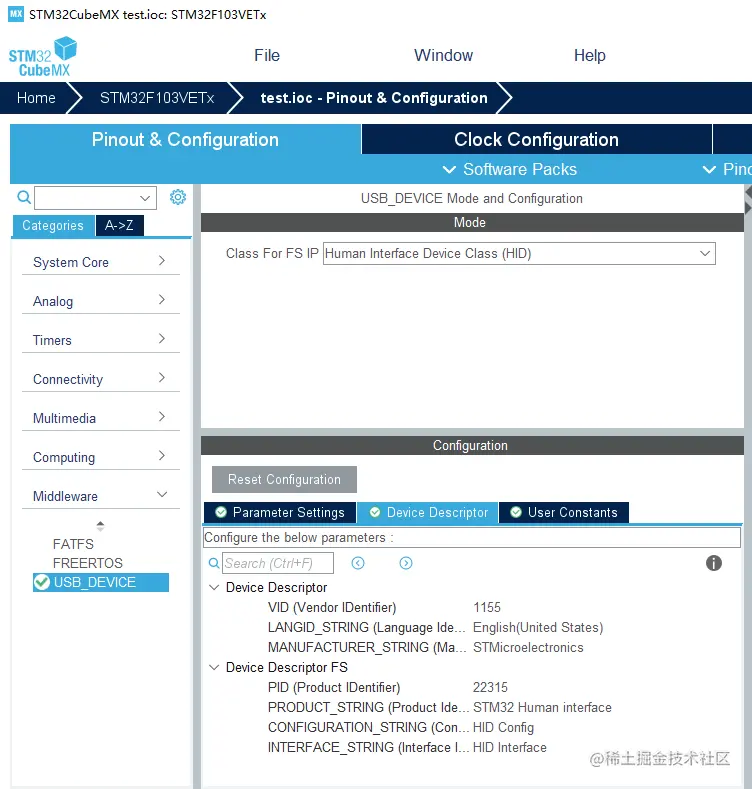Click the test.ioc - Pinout & Configuration breadcrumb

click(374, 98)
